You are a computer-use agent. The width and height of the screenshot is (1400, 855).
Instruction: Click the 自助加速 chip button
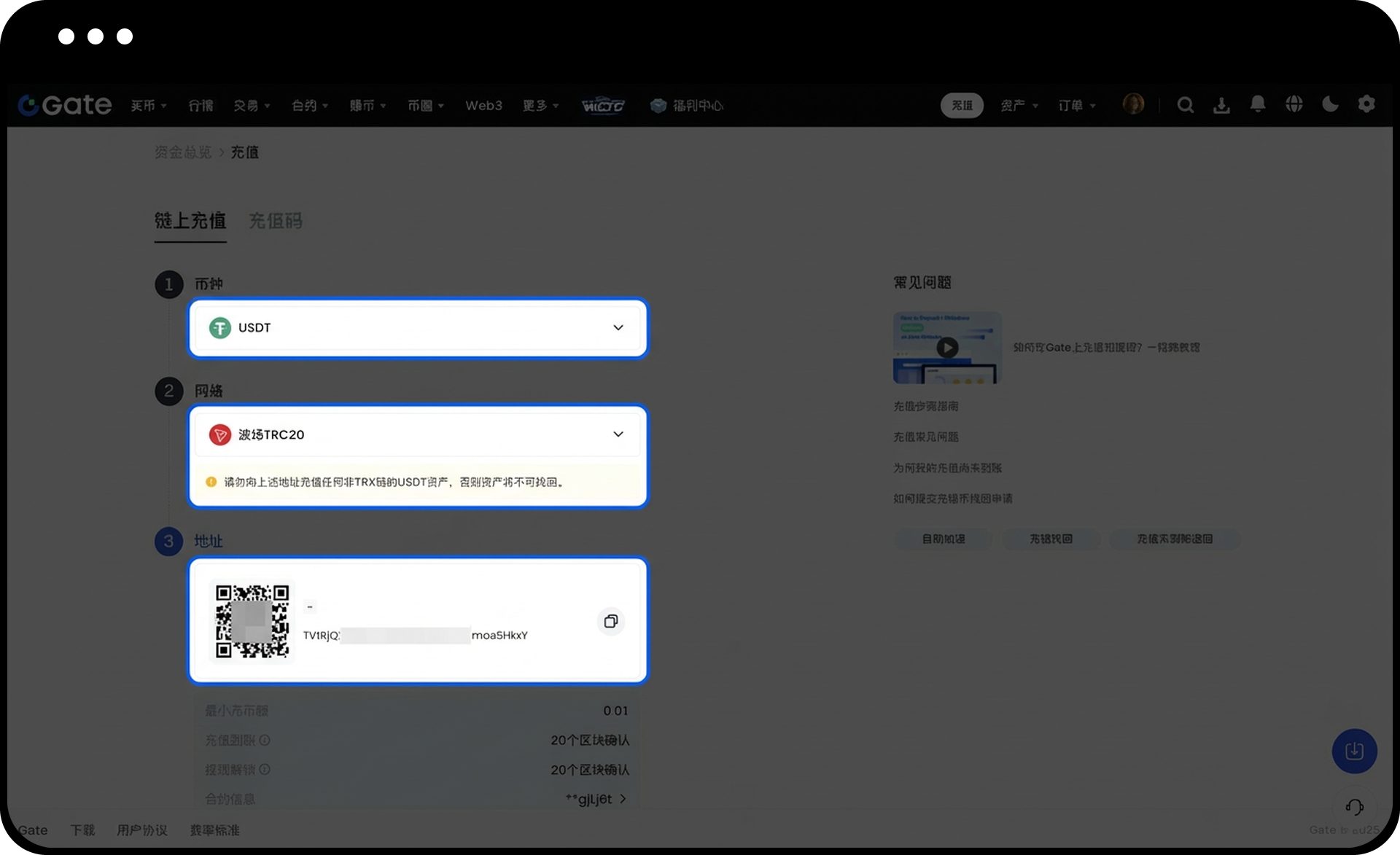pyautogui.click(x=943, y=539)
